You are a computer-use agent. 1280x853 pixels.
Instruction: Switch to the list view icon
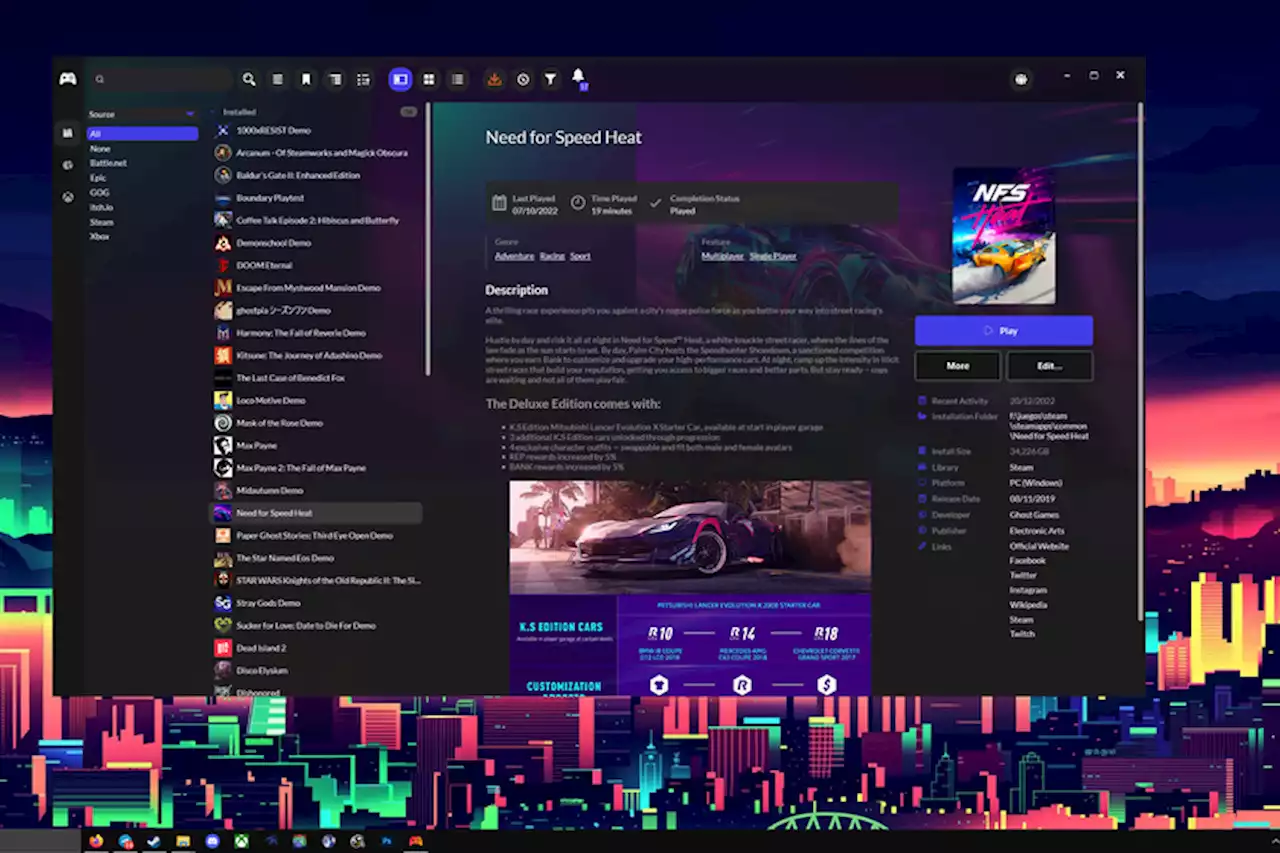[457, 79]
